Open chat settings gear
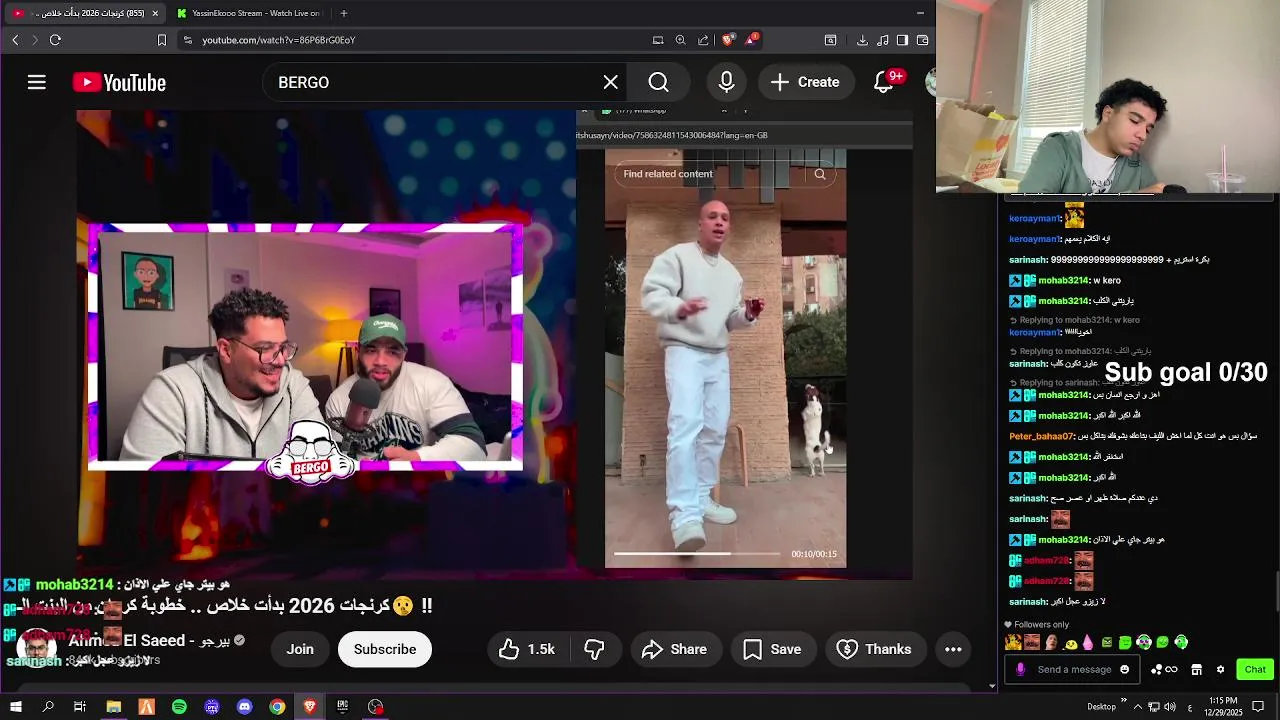Screen dimensions: 1280x720 point(1220,670)
